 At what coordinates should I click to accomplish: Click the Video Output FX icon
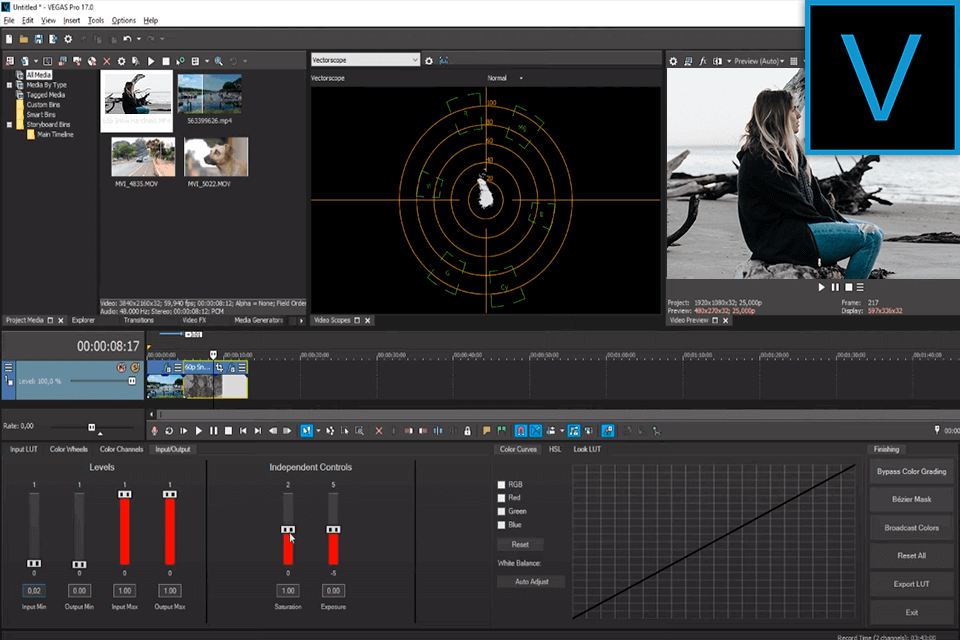[x=703, y=61]
